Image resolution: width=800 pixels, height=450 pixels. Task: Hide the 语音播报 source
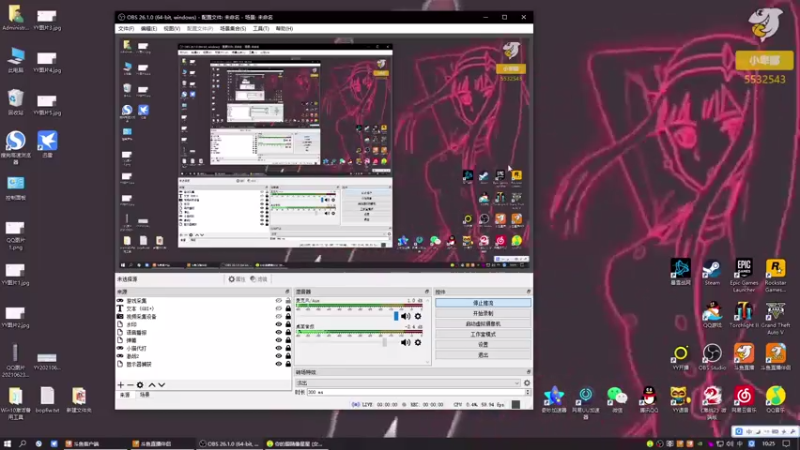tap(279, 333)
